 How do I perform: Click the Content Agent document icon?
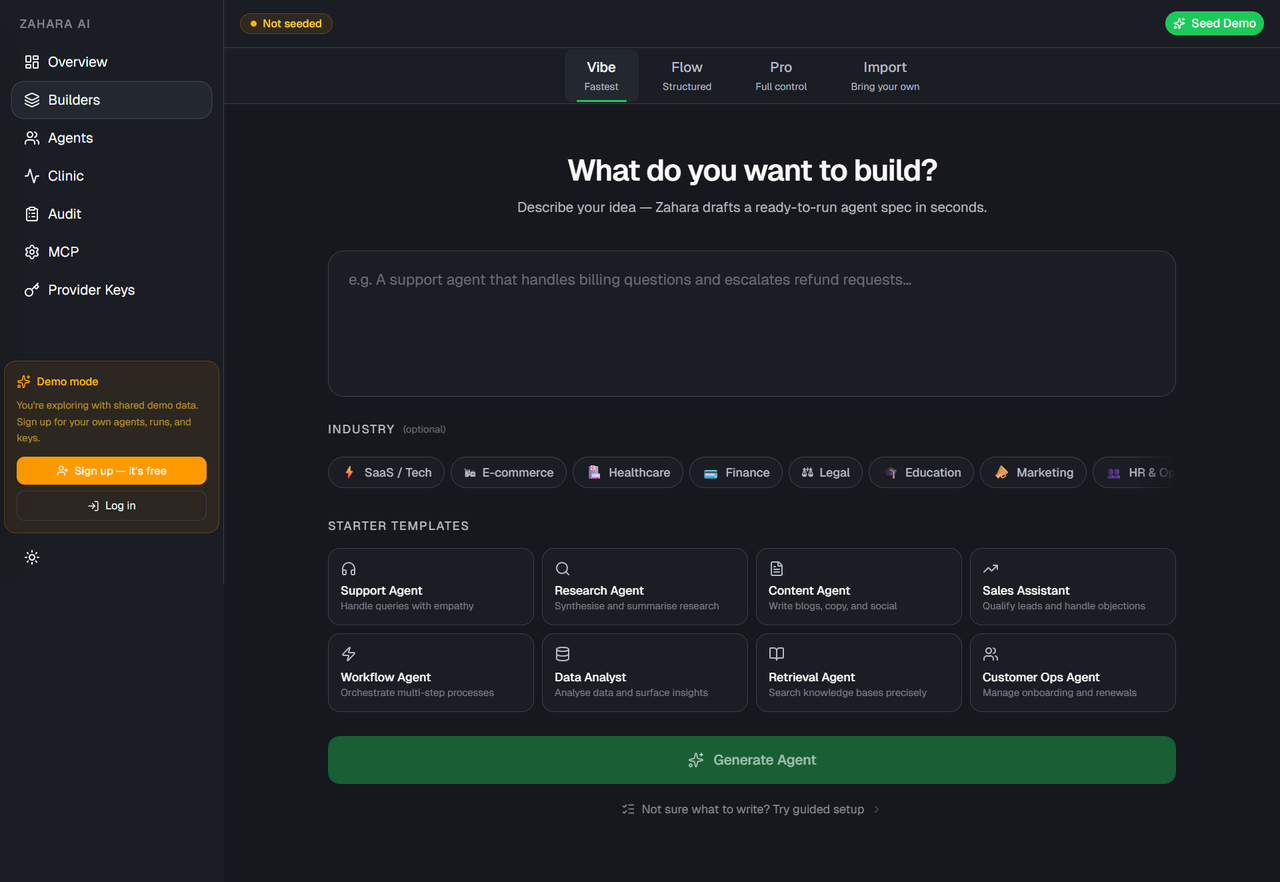tap(777, 569)
